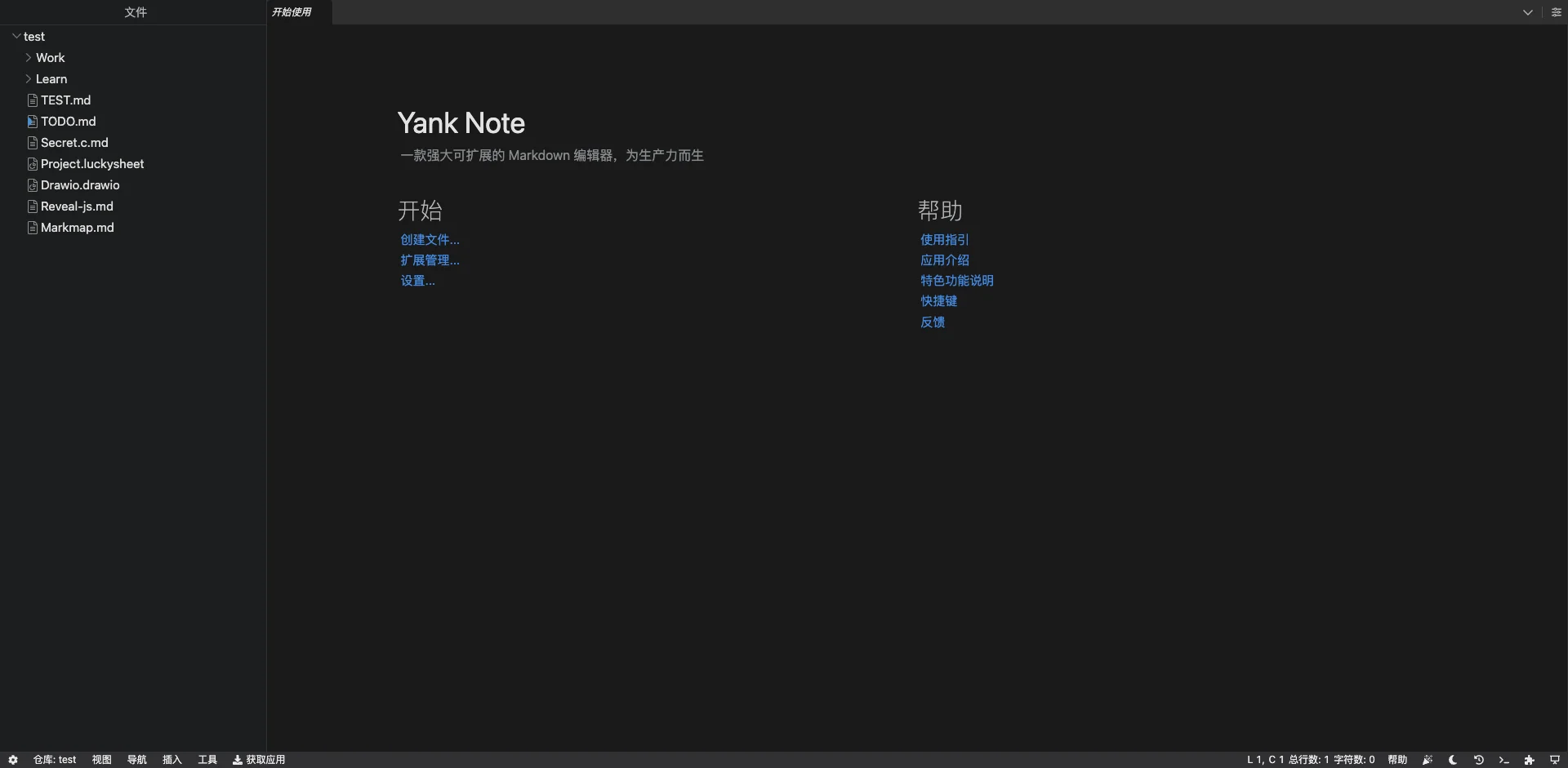Open the 工具 menu
Viewport: 1568px width, 768px height.
[207, 760]
